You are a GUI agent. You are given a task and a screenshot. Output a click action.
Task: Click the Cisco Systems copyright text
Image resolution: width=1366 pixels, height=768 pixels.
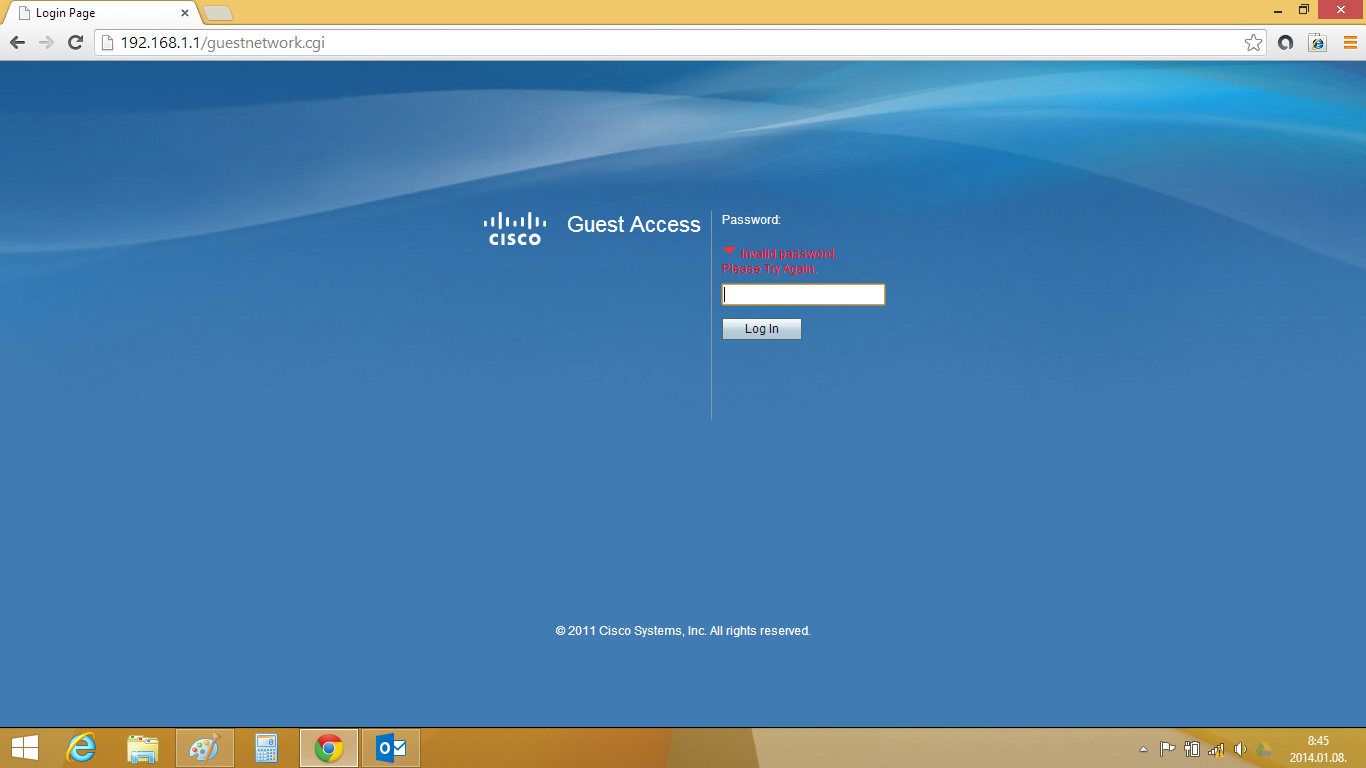[683, 631]
